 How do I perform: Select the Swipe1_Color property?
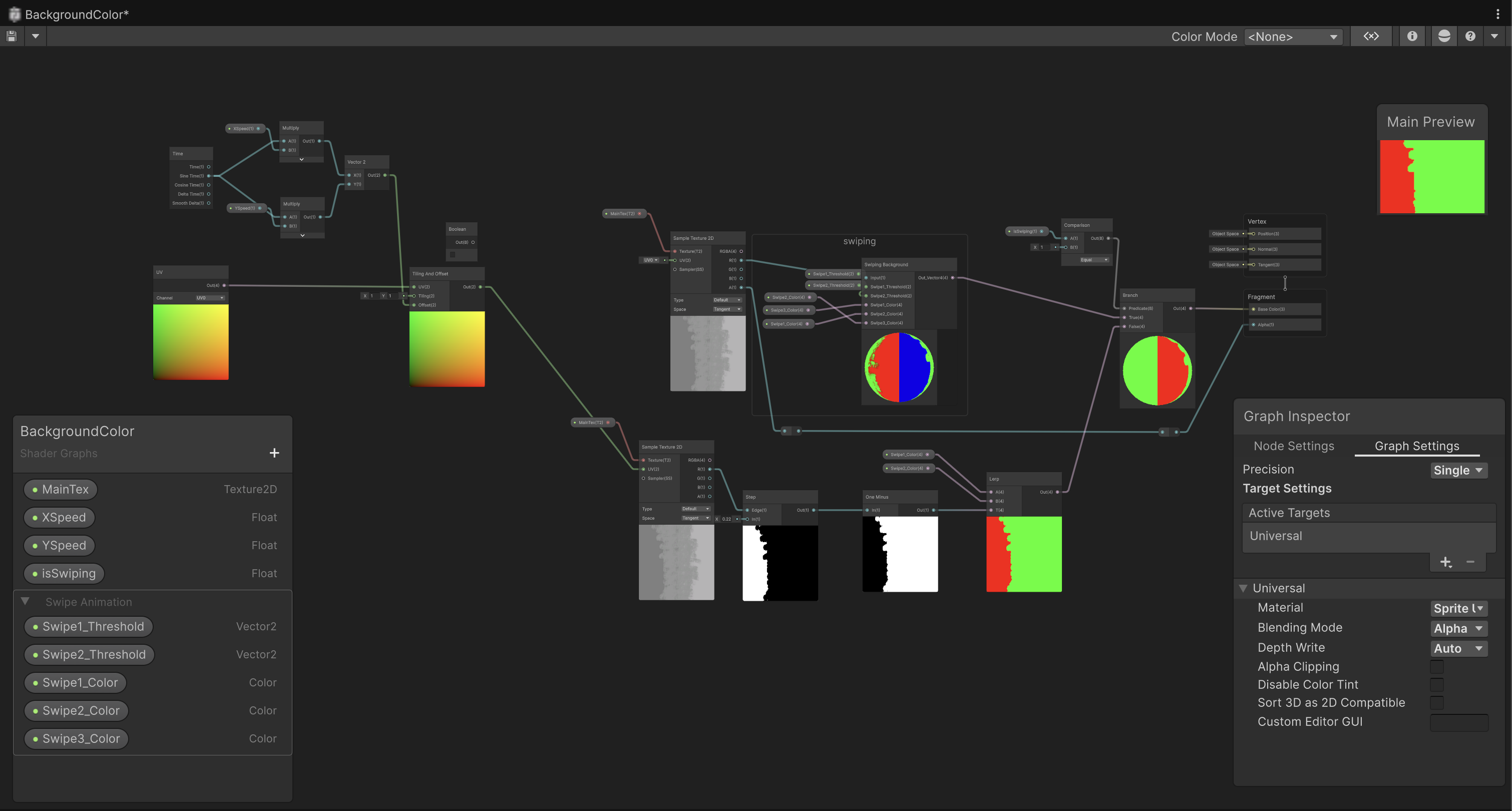point(75,683)
